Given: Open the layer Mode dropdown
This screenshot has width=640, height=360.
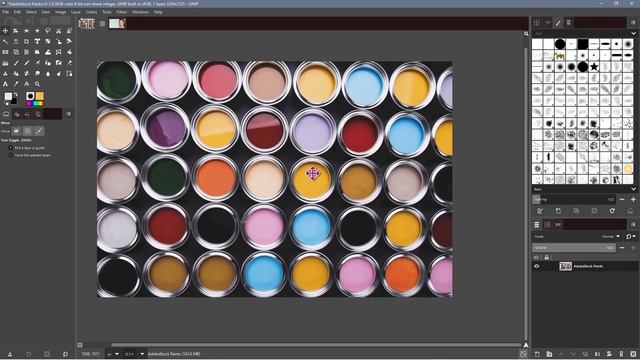Looking at the screenshot, I should pyautogui.click(x=611, y=236).
